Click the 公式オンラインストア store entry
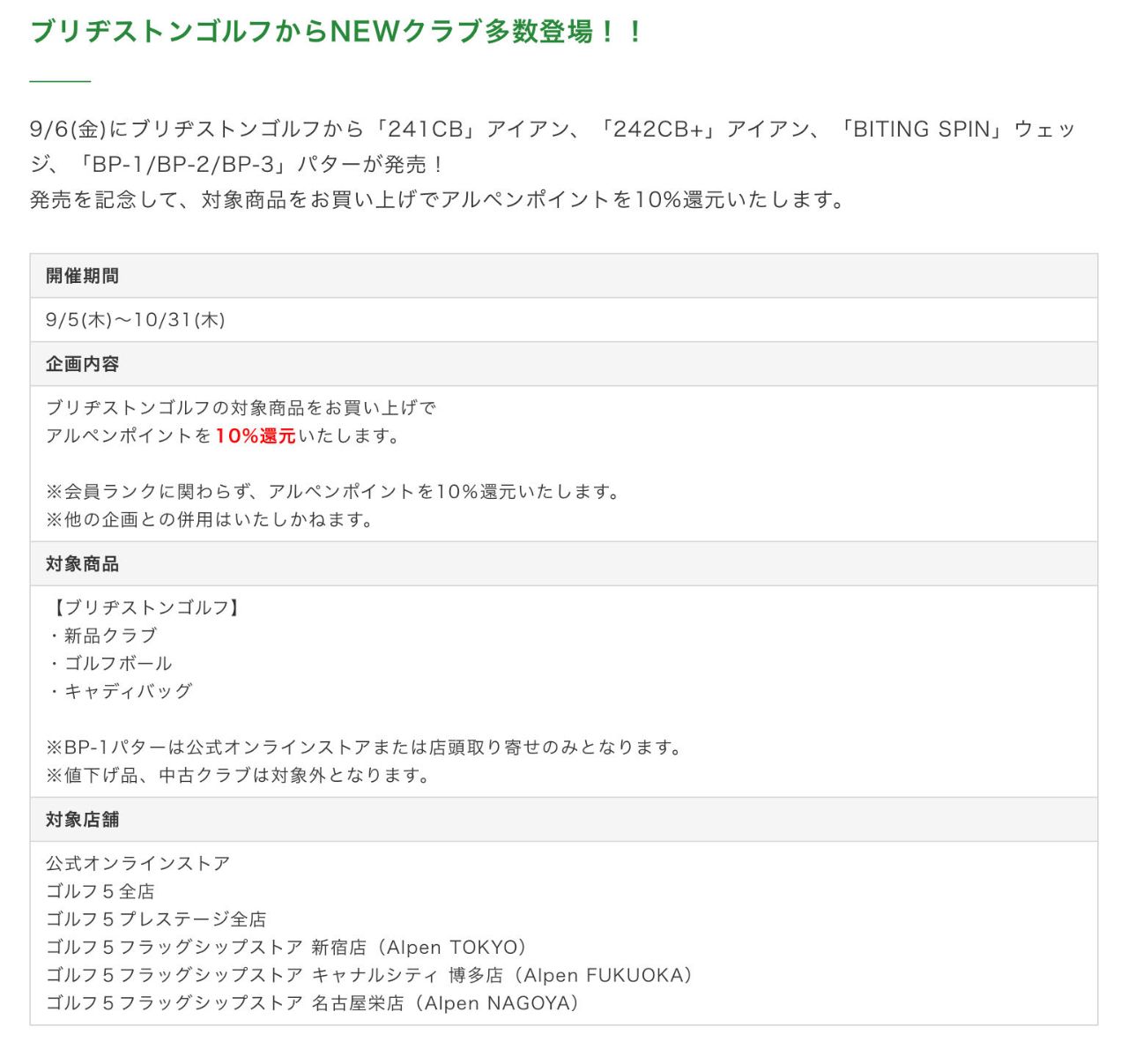 pyautogui.click(x=138, y=863)
